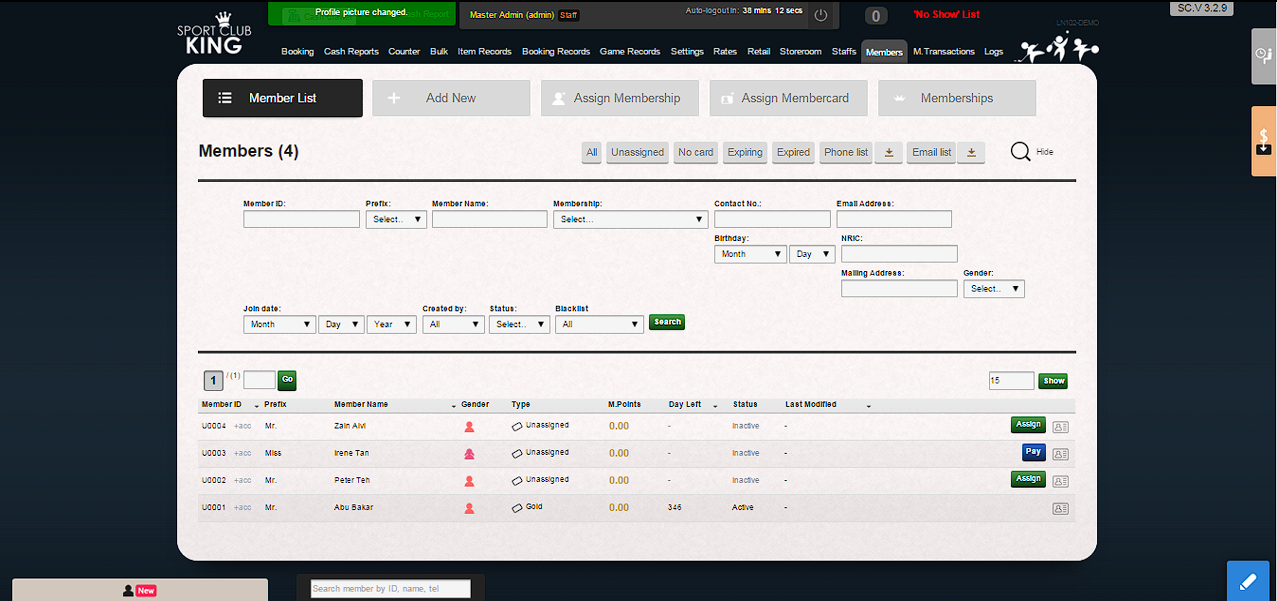Open the Birthday Month dropdown

coord(749,254)
